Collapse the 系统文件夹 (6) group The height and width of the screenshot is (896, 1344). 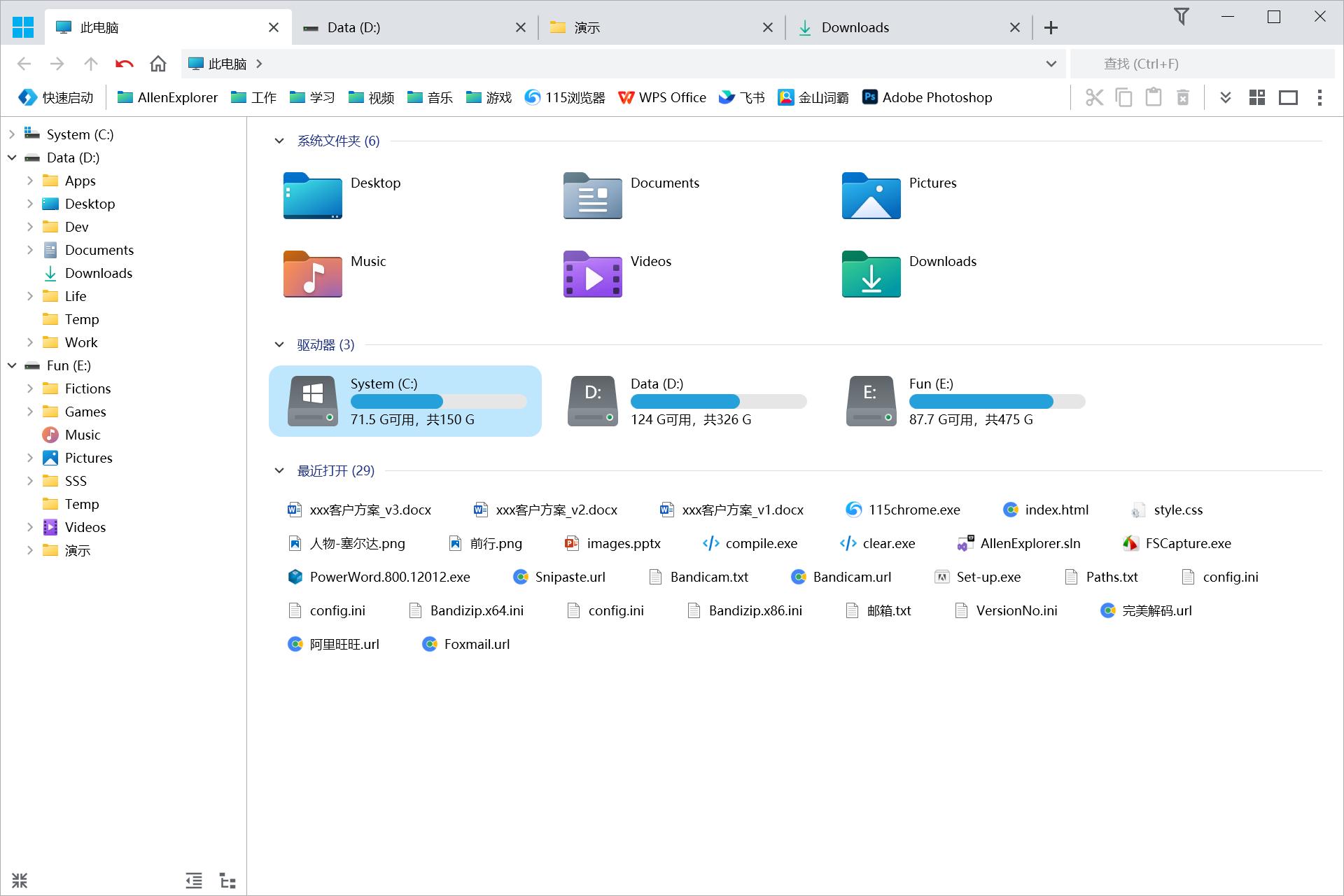(279, 141)
